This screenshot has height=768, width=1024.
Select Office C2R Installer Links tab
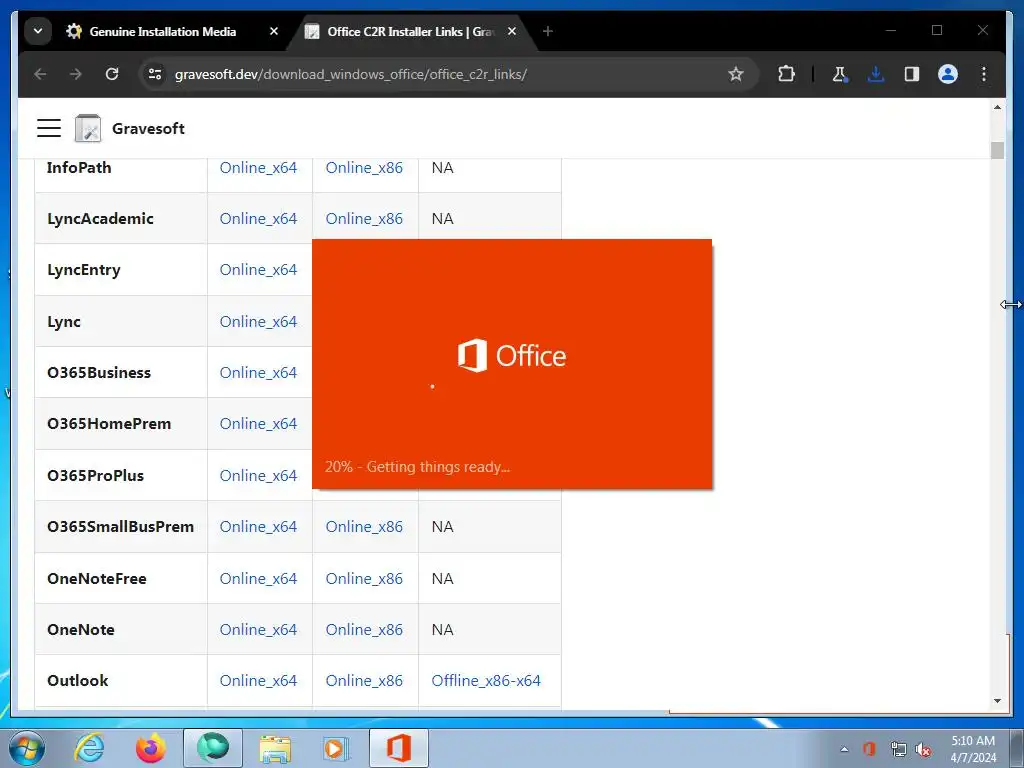(x=410, y=31)
